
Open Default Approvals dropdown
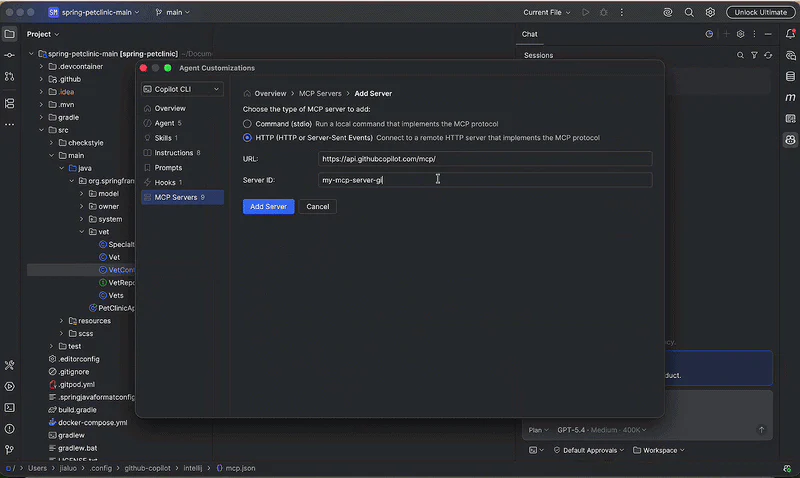click(589, 450)
